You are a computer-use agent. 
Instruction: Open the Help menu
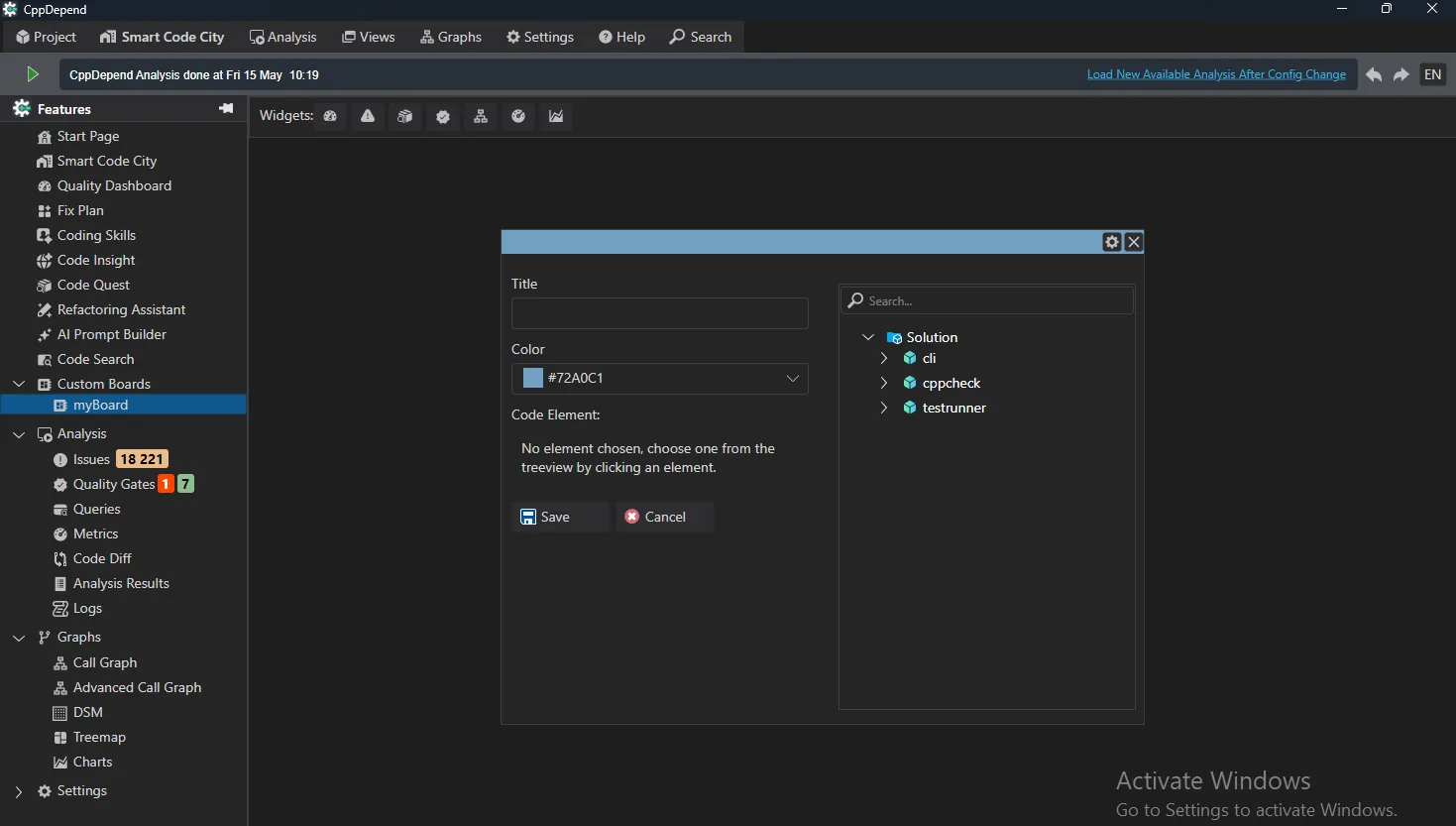click(622, 37)
